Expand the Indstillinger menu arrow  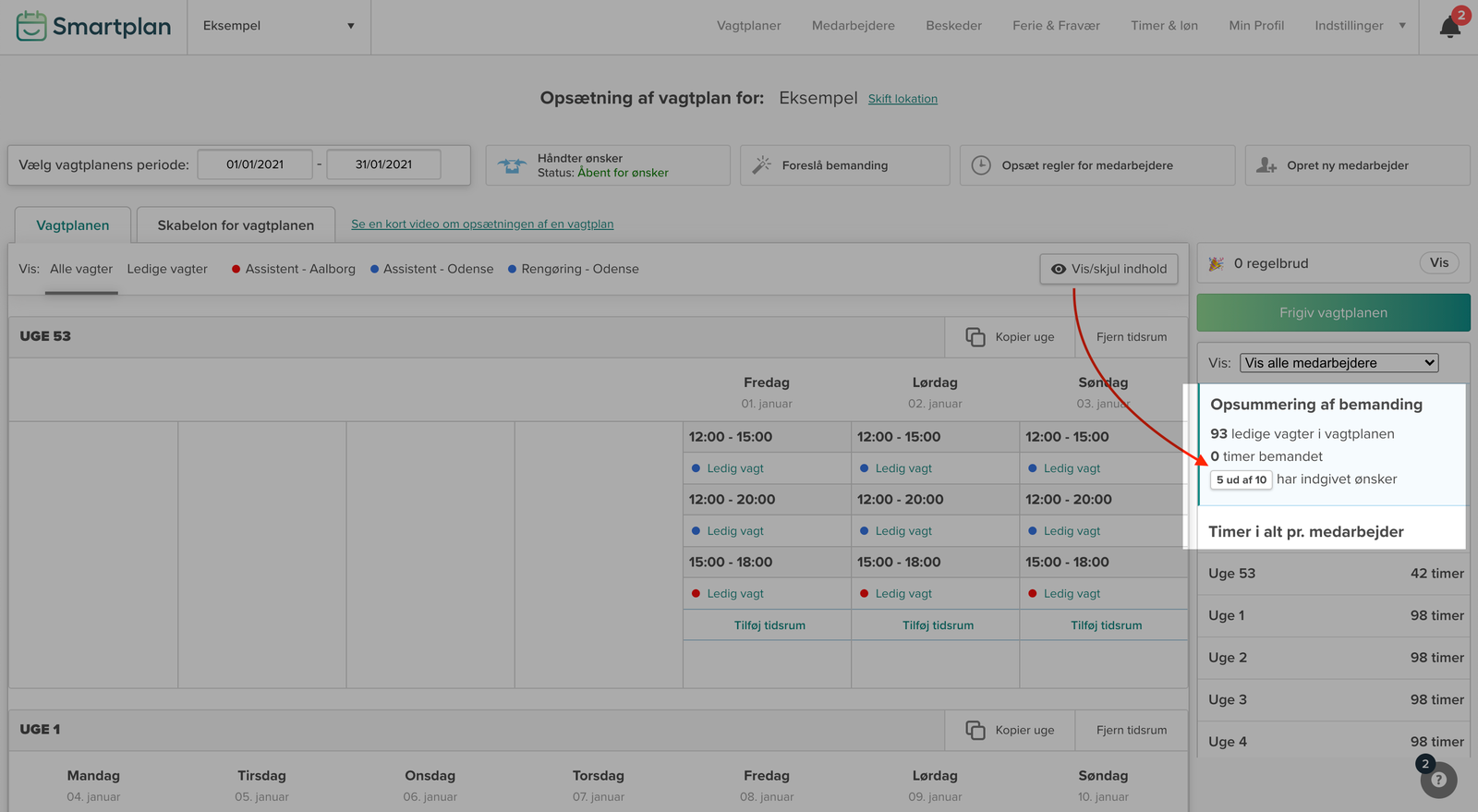pos(1402,26)
